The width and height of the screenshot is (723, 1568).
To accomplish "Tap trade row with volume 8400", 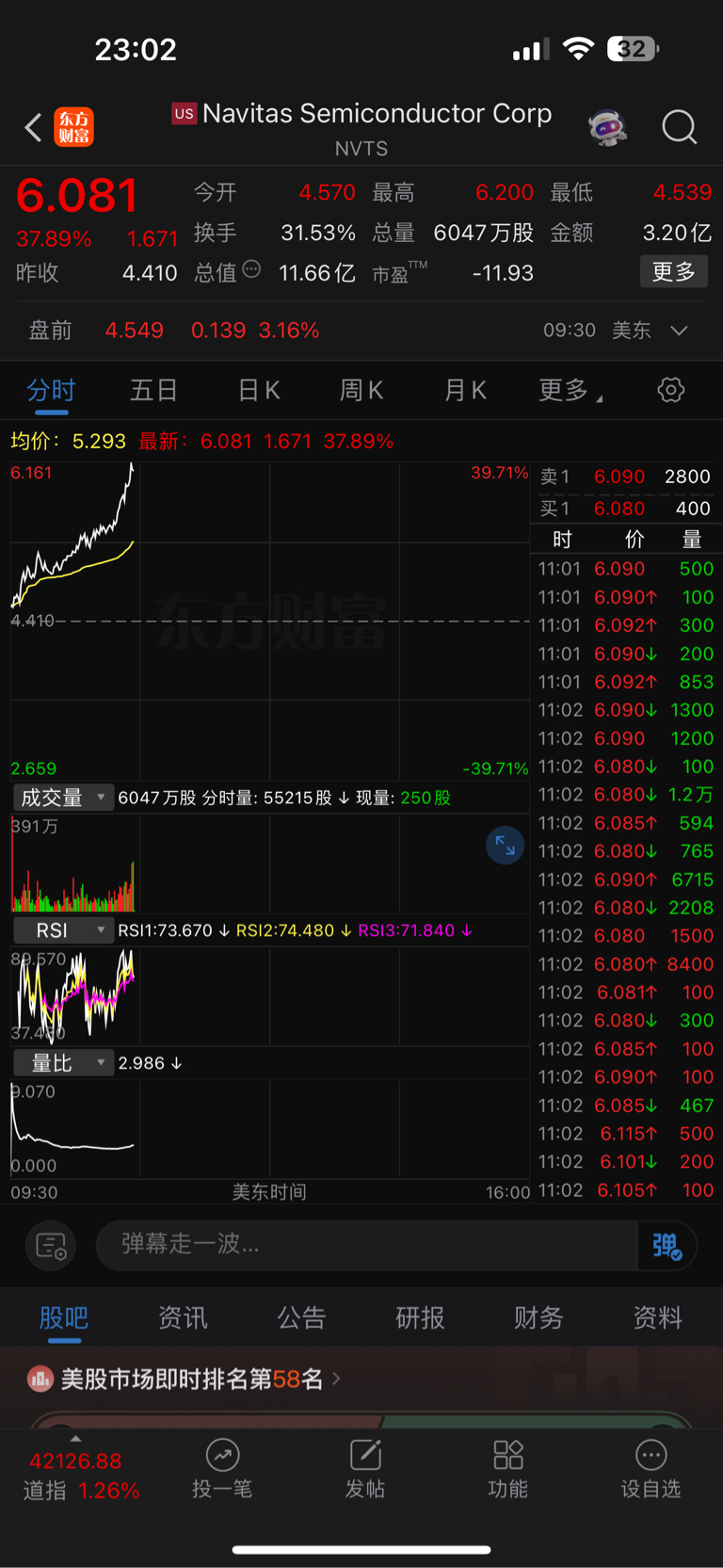I will (x=626, y=964).
